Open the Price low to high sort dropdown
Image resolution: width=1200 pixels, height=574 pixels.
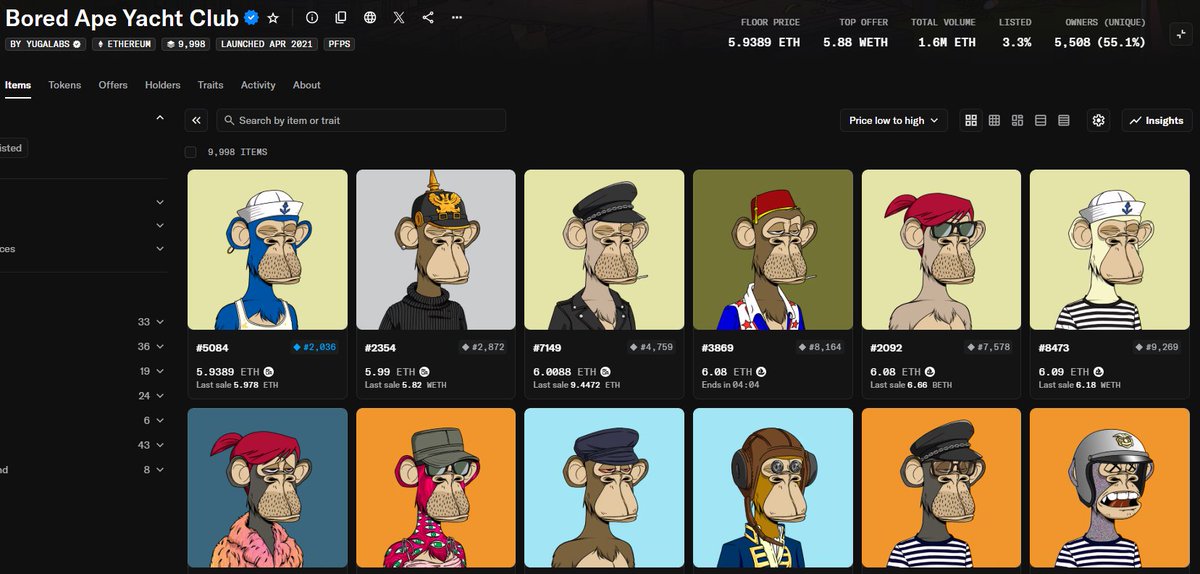point(894,120)
